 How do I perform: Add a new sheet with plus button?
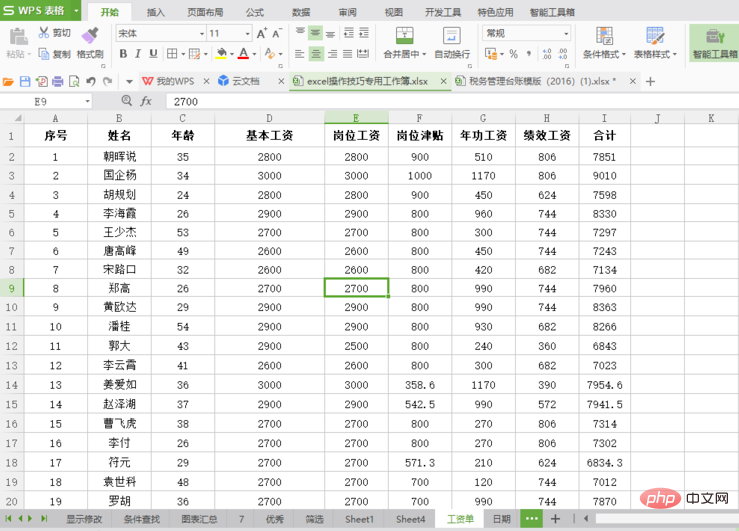[556, 519]
